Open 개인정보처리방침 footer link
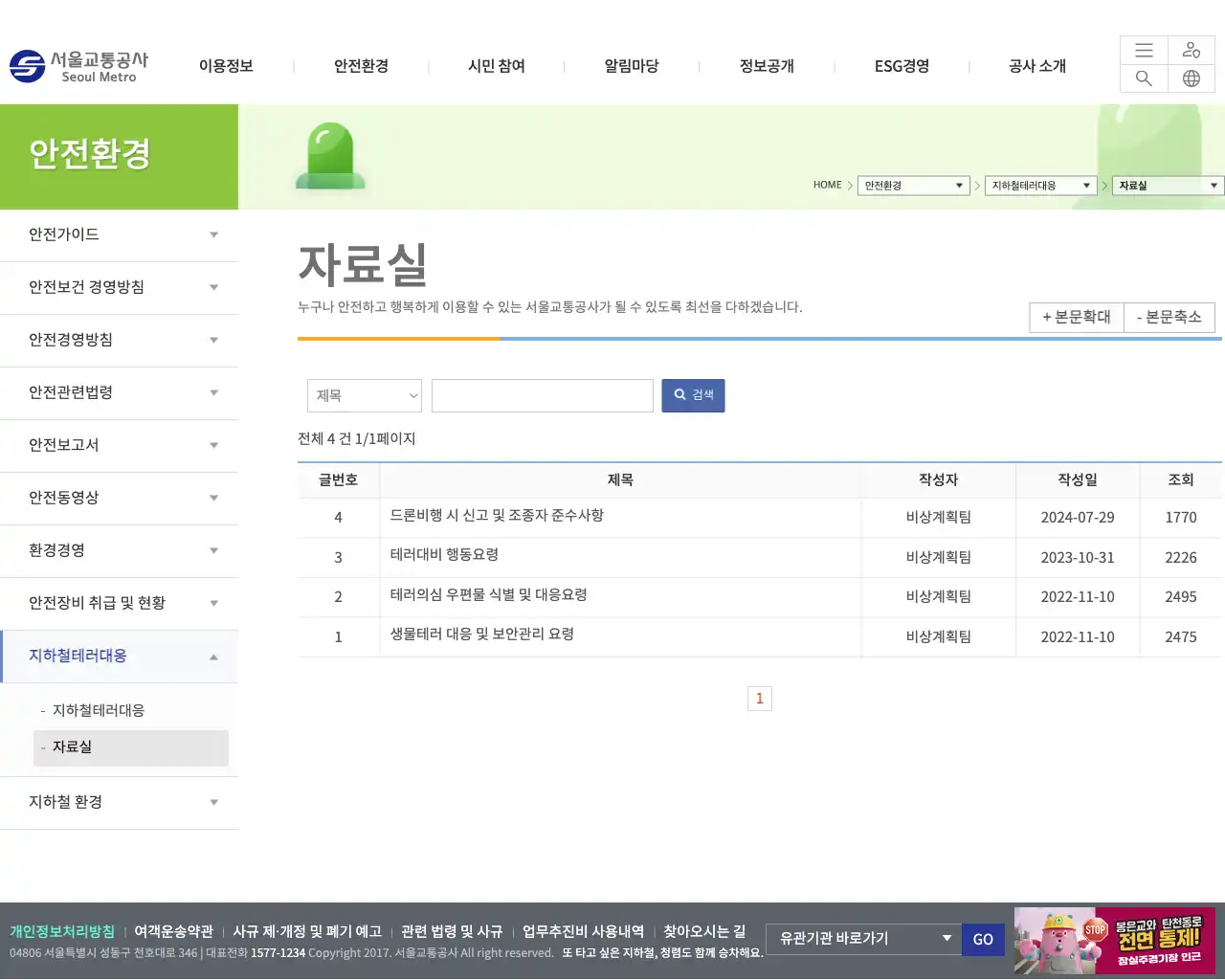1225x980 pixels. pos(62,931)
